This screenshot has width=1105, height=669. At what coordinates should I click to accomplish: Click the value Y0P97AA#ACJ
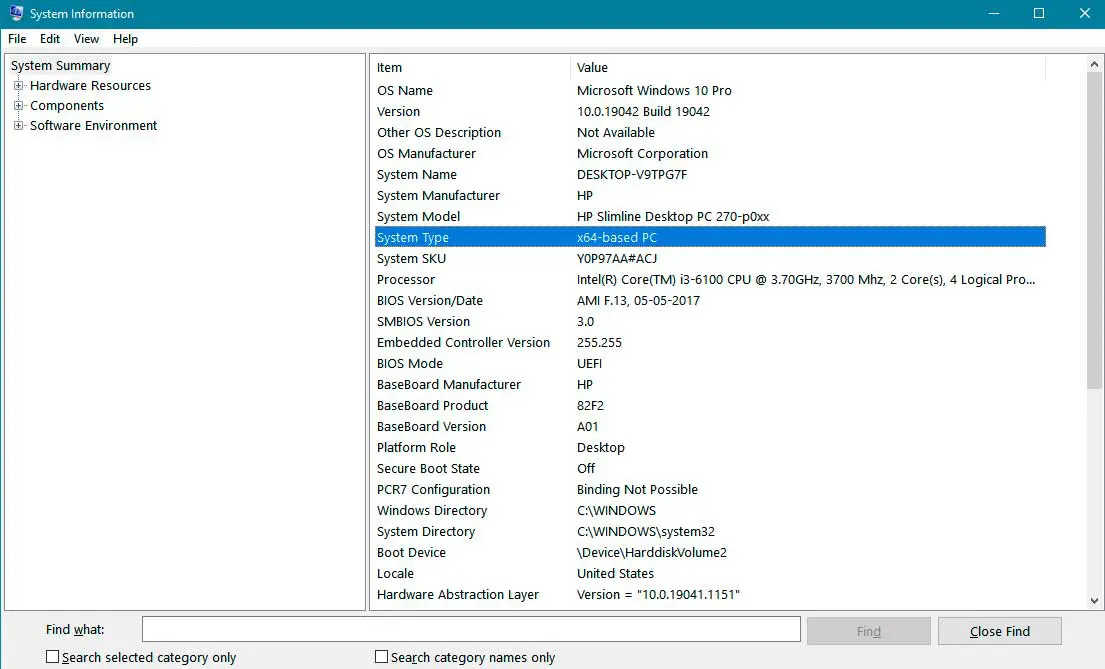pos(617,259)
